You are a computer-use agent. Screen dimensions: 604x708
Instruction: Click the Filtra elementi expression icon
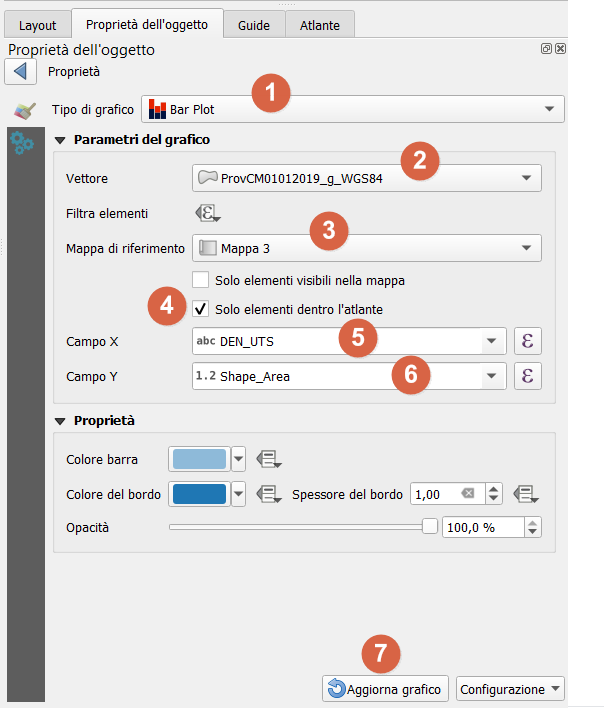(207, 213)
